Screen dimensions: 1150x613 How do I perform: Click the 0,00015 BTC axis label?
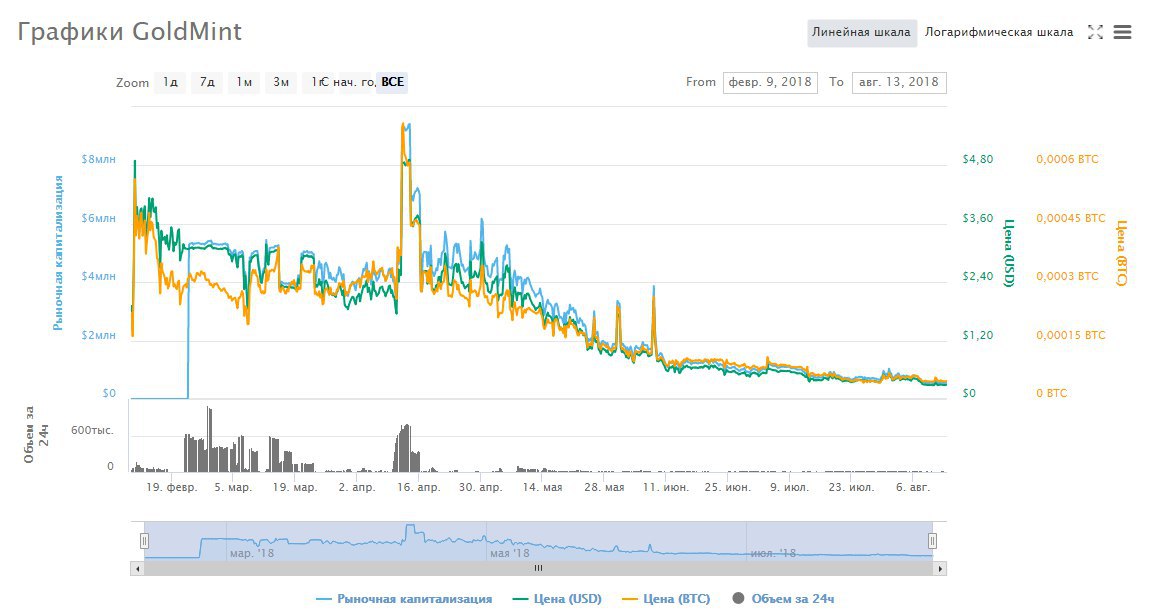(1070, 335)
